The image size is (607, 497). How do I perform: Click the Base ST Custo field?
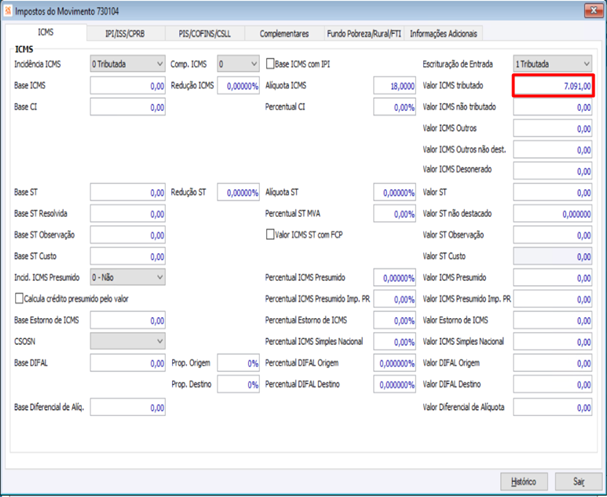(x=128, y=256)
